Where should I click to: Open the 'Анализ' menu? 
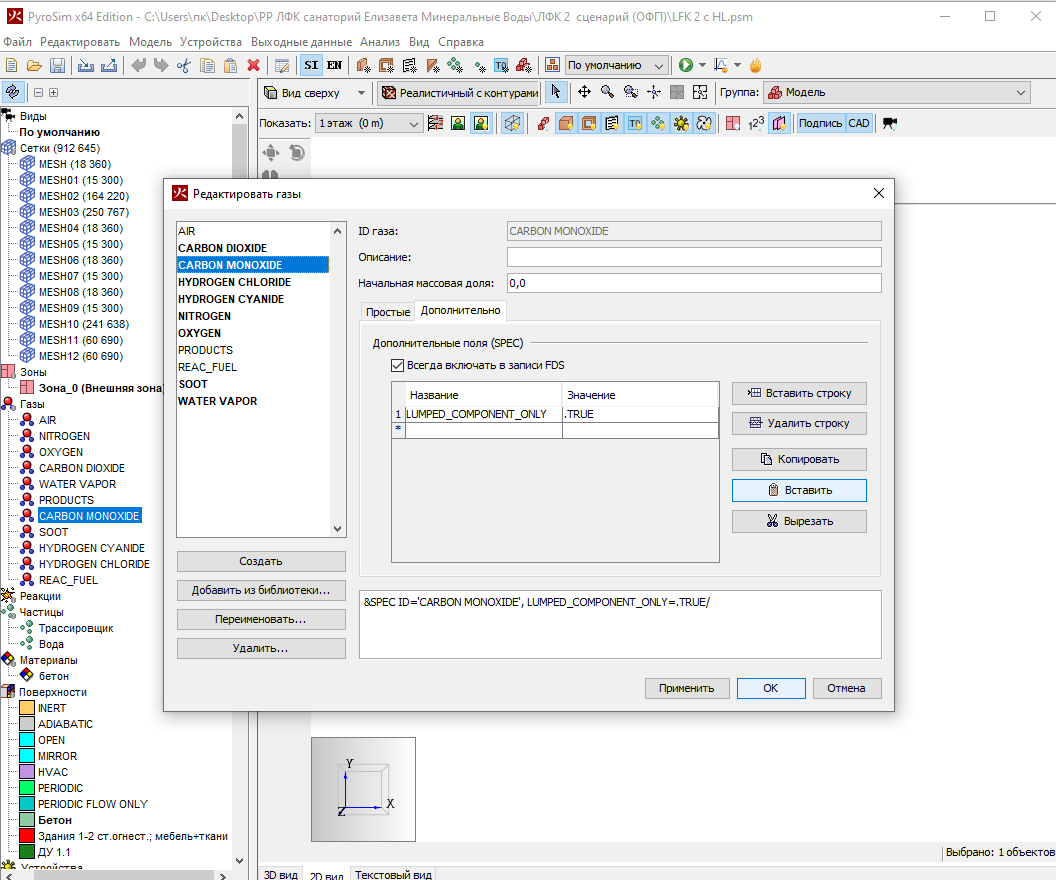click(x=380, y=42)
